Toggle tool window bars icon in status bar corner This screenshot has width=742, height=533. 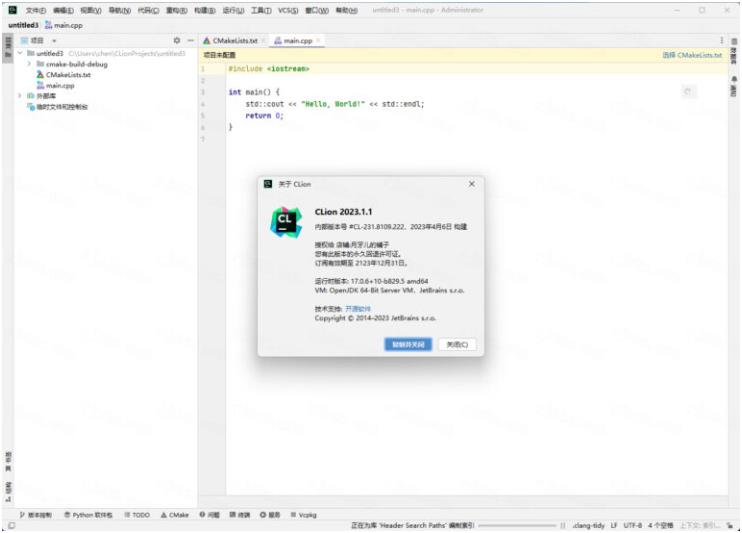[x=11, y=525]
